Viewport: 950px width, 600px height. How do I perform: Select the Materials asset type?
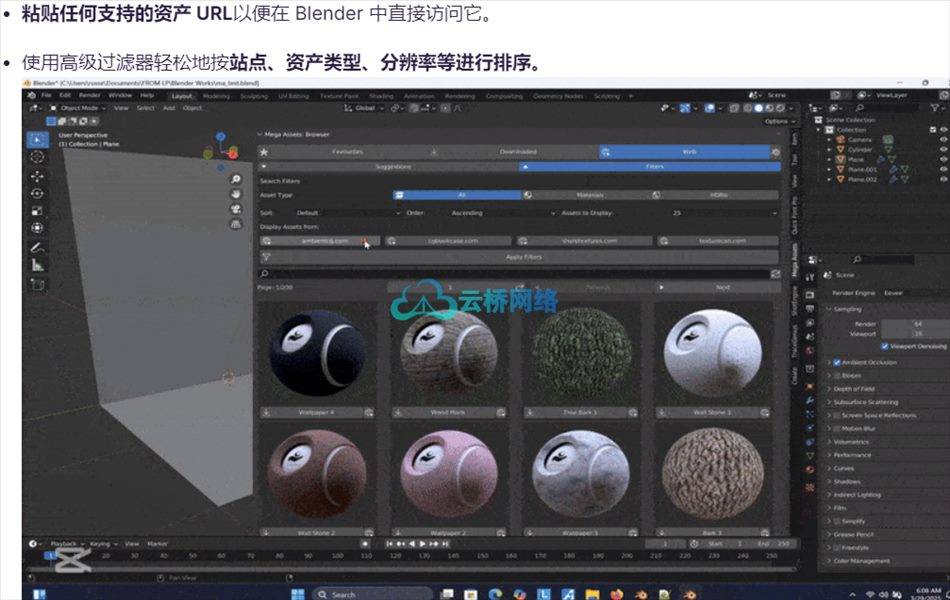[586, 195]
